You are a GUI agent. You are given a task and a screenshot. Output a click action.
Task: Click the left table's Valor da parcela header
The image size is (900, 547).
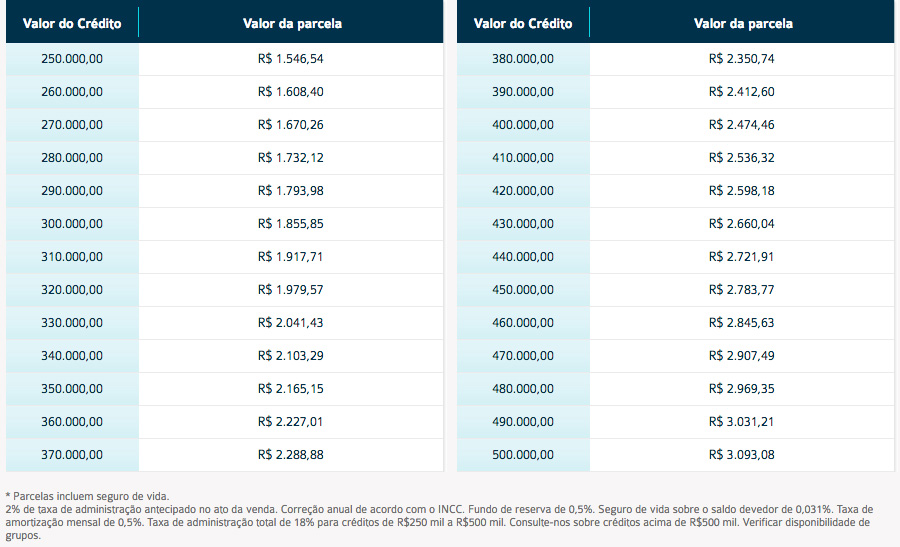point(292,24)
